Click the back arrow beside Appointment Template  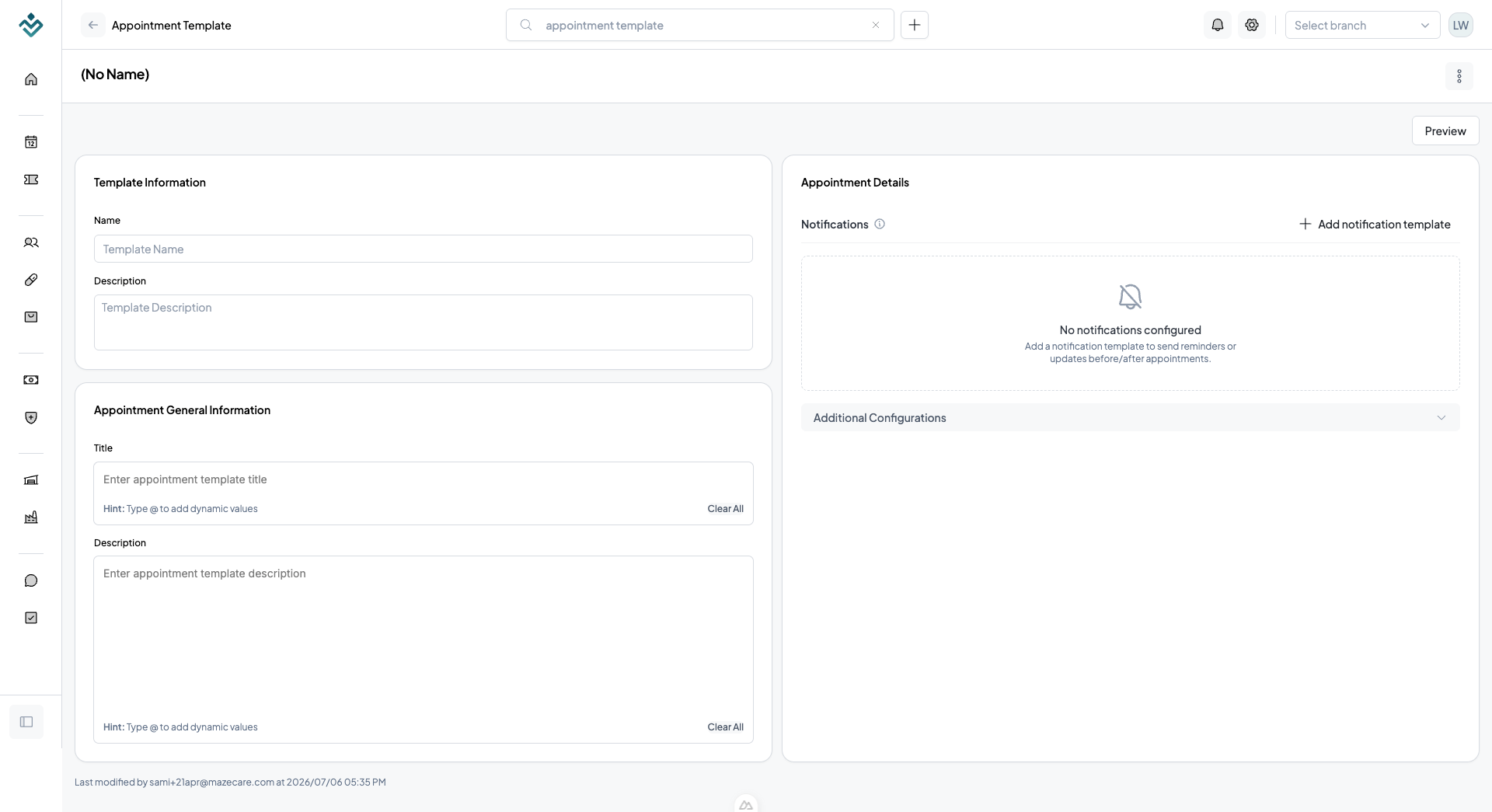[93, 25]
